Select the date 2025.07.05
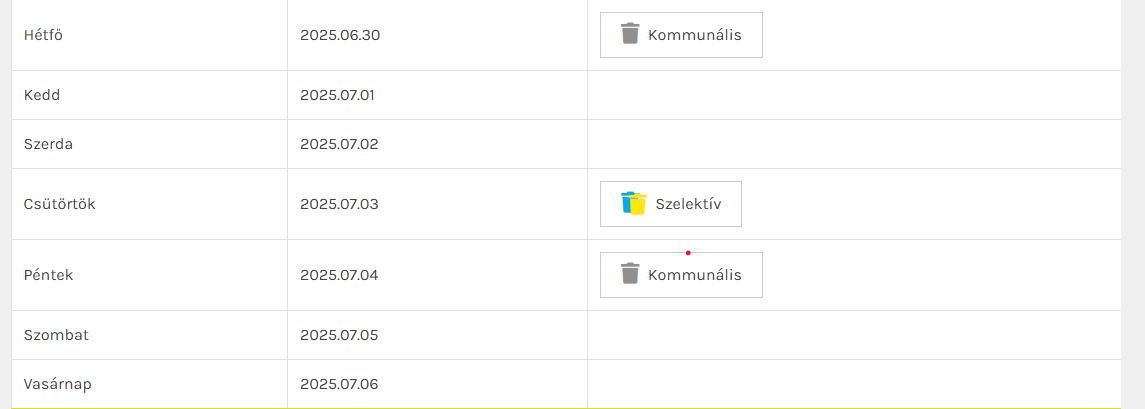The width and height of the screenshot is (1145, 409). [339, 335]
